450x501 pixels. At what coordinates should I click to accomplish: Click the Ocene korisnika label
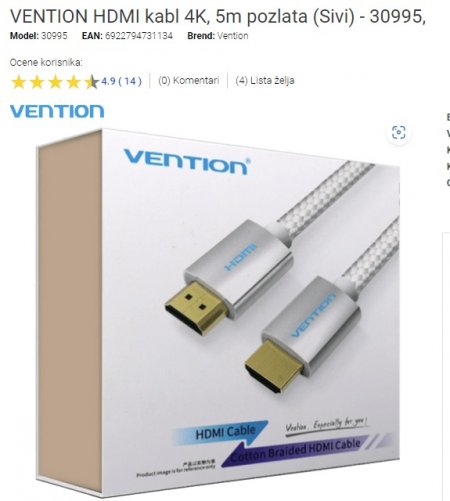pos(46,62)
